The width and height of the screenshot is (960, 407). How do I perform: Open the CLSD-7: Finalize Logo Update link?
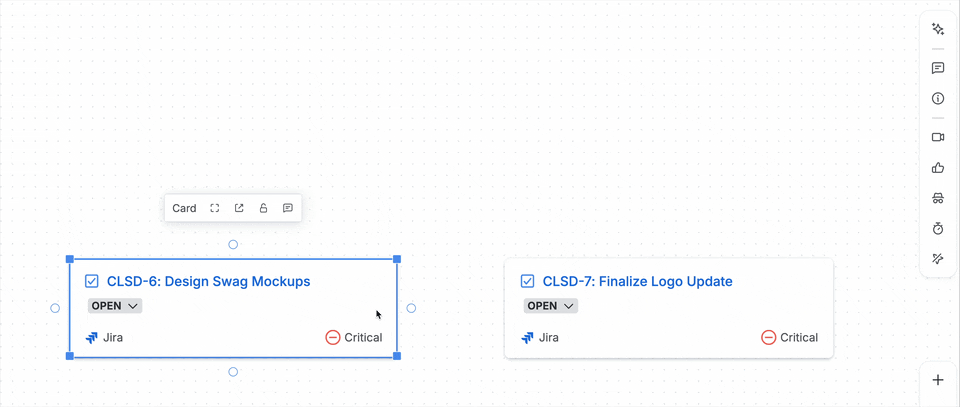637,281
